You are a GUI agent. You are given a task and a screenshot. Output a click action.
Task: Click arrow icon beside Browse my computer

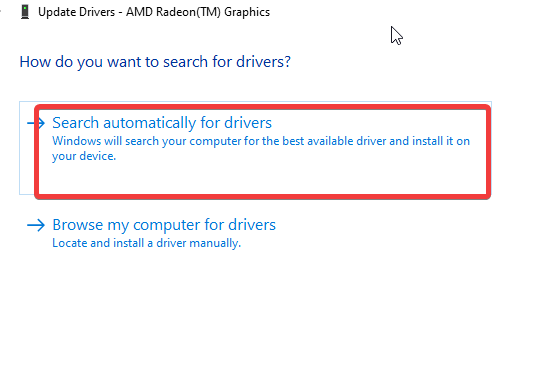(36, 225)
